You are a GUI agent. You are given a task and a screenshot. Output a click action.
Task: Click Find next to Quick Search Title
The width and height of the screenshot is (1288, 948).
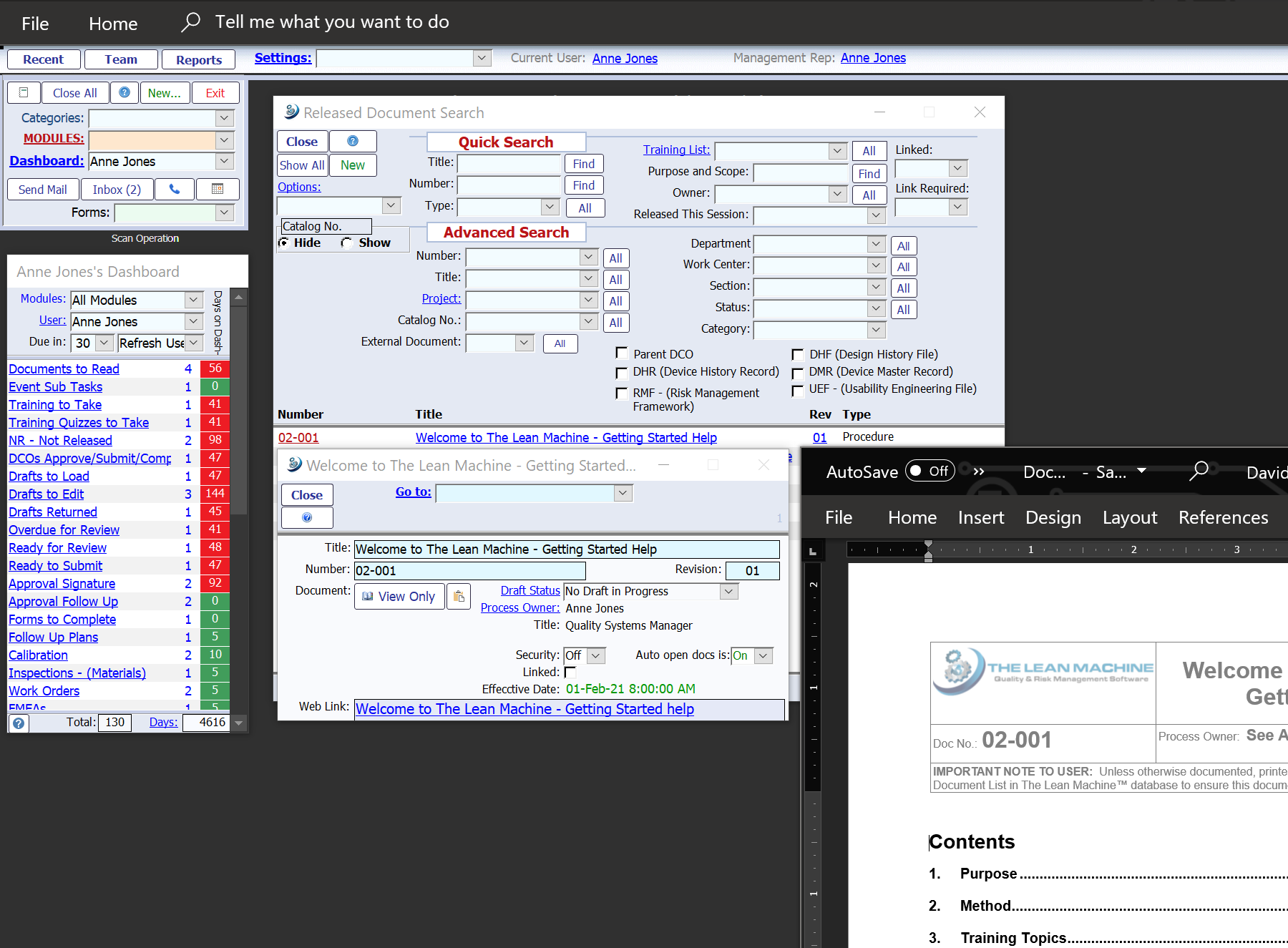click(584, 164)
